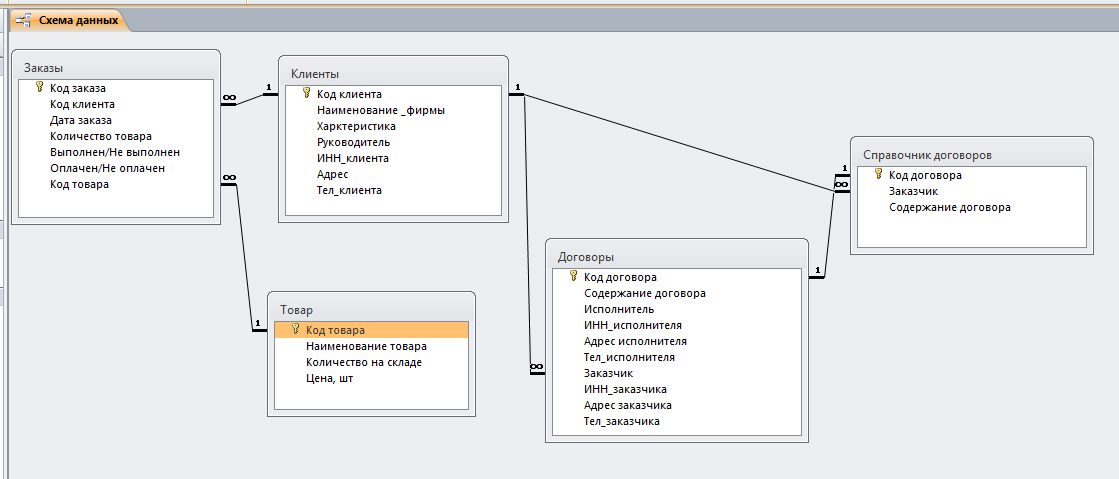
Task: Select the Заказы table title bar
Action: [x=116, y=68]
